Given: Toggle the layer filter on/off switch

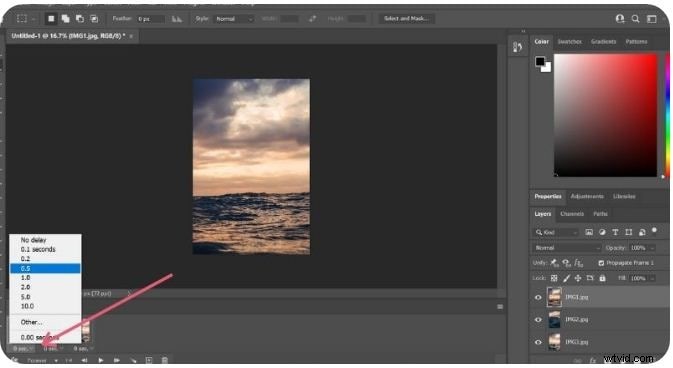Looking at the screenshot, I should click(x=654, y=231).
